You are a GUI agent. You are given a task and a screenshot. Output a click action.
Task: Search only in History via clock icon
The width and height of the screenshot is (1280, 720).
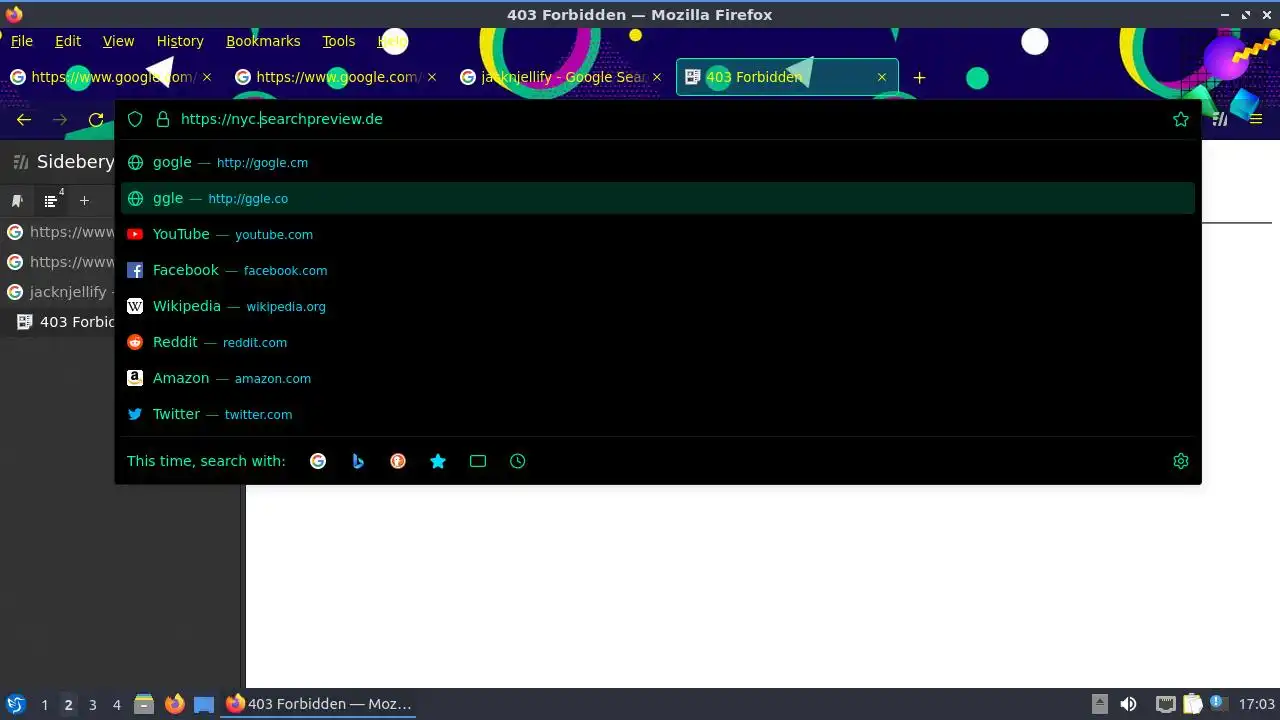click(517, 461)
